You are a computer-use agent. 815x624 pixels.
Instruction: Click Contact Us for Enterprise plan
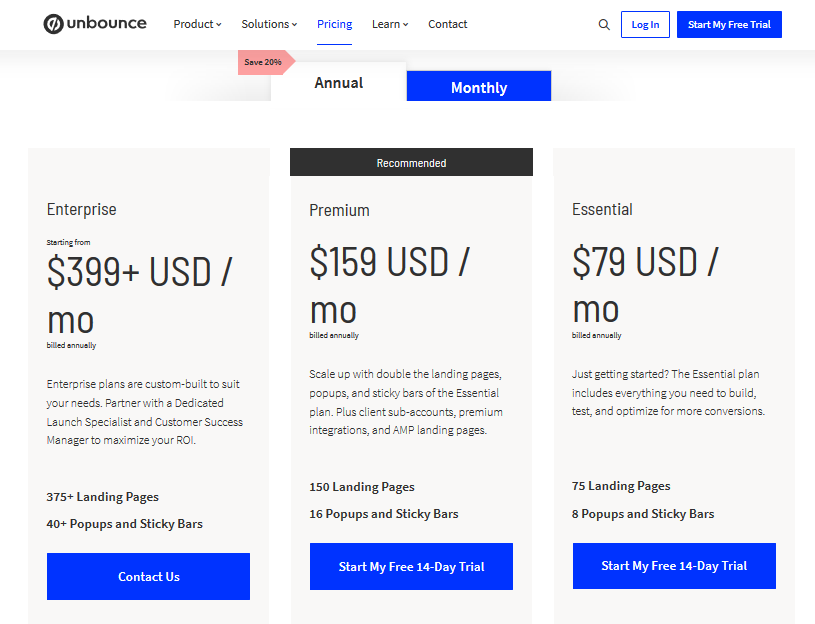(x=148, y=576)
